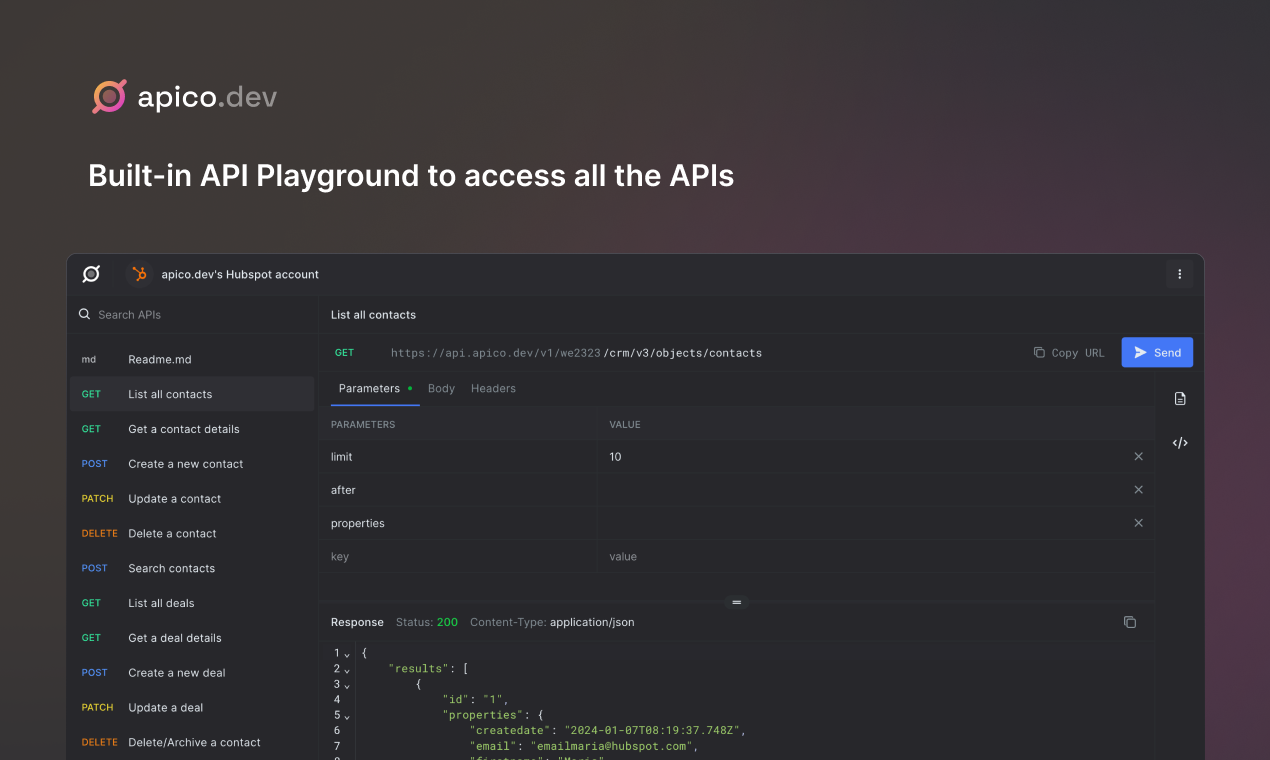Image resolution: width=1270 pixels, height=760 pixels.
Task: Select Search contacts endpoint
Action: 192,568
